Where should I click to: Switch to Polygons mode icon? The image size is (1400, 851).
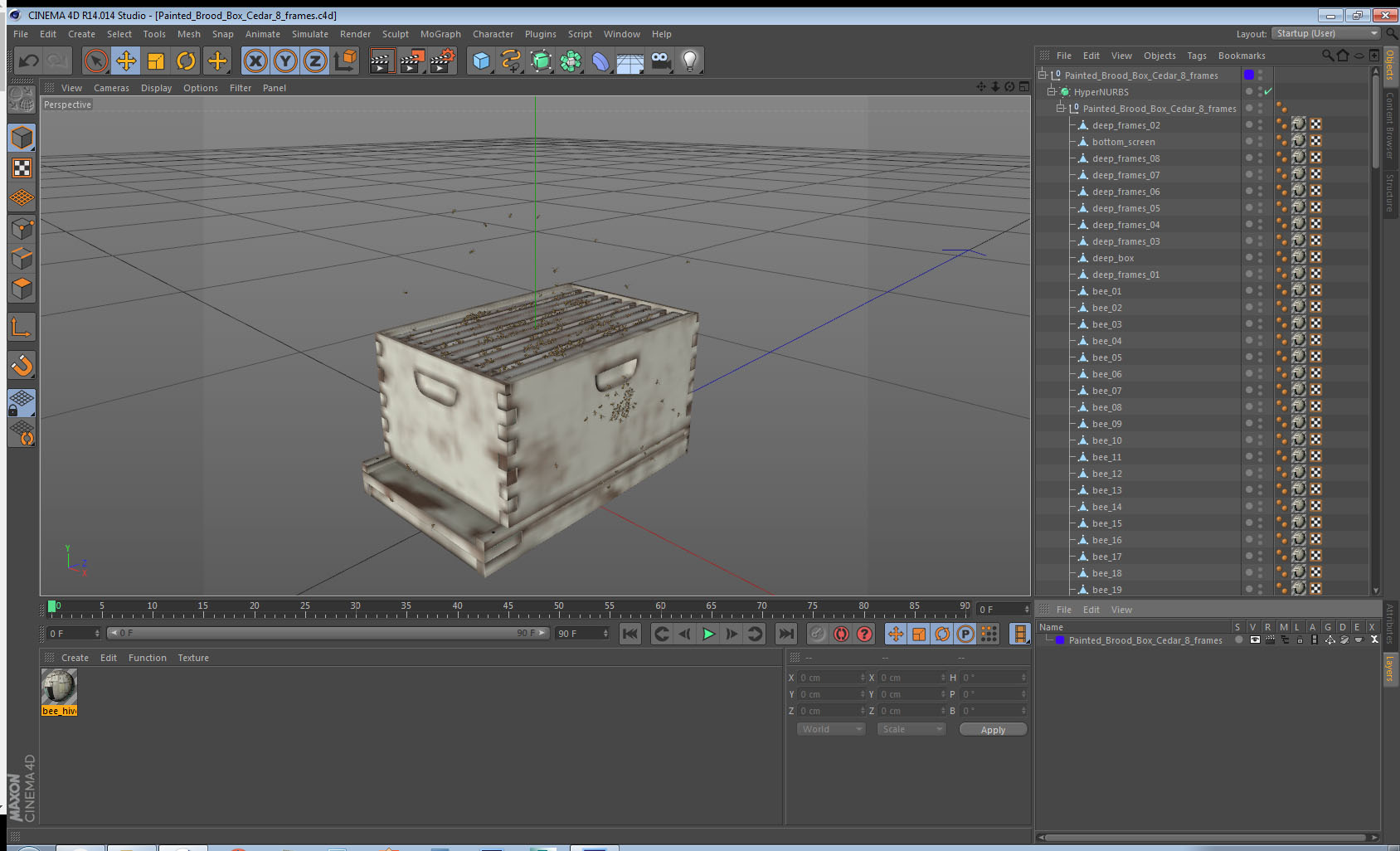point(22,288)
